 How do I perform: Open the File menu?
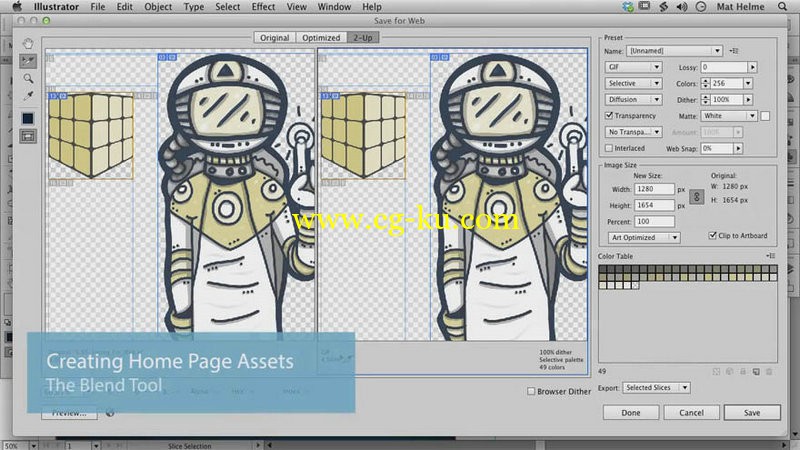coord(97,7)
